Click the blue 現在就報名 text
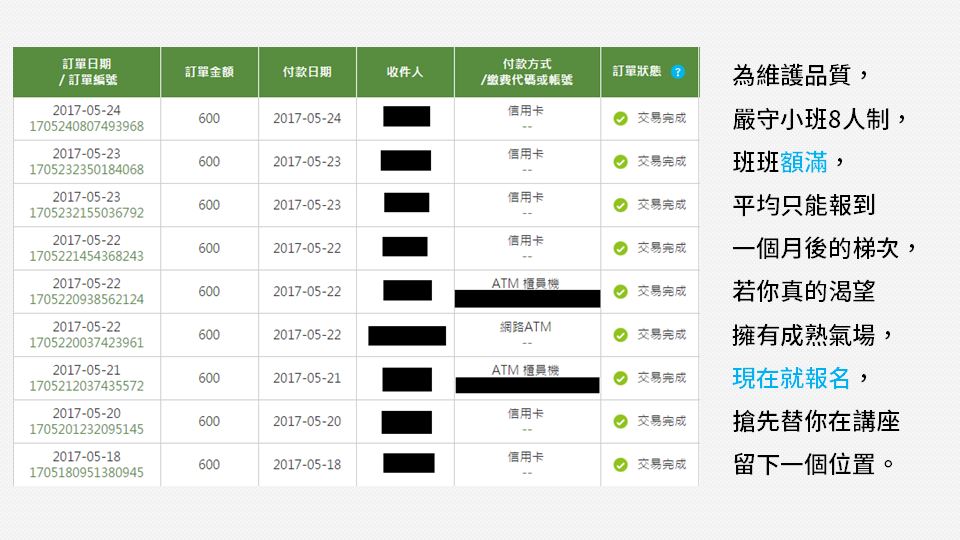The height and width of the screenshot is (540, 960). pos(791,378)
